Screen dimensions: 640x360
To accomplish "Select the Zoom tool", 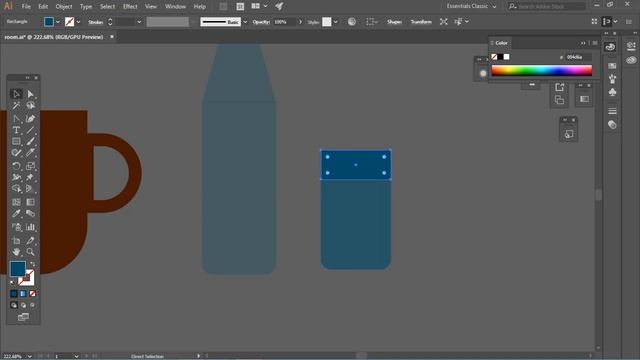I will 31,252.
